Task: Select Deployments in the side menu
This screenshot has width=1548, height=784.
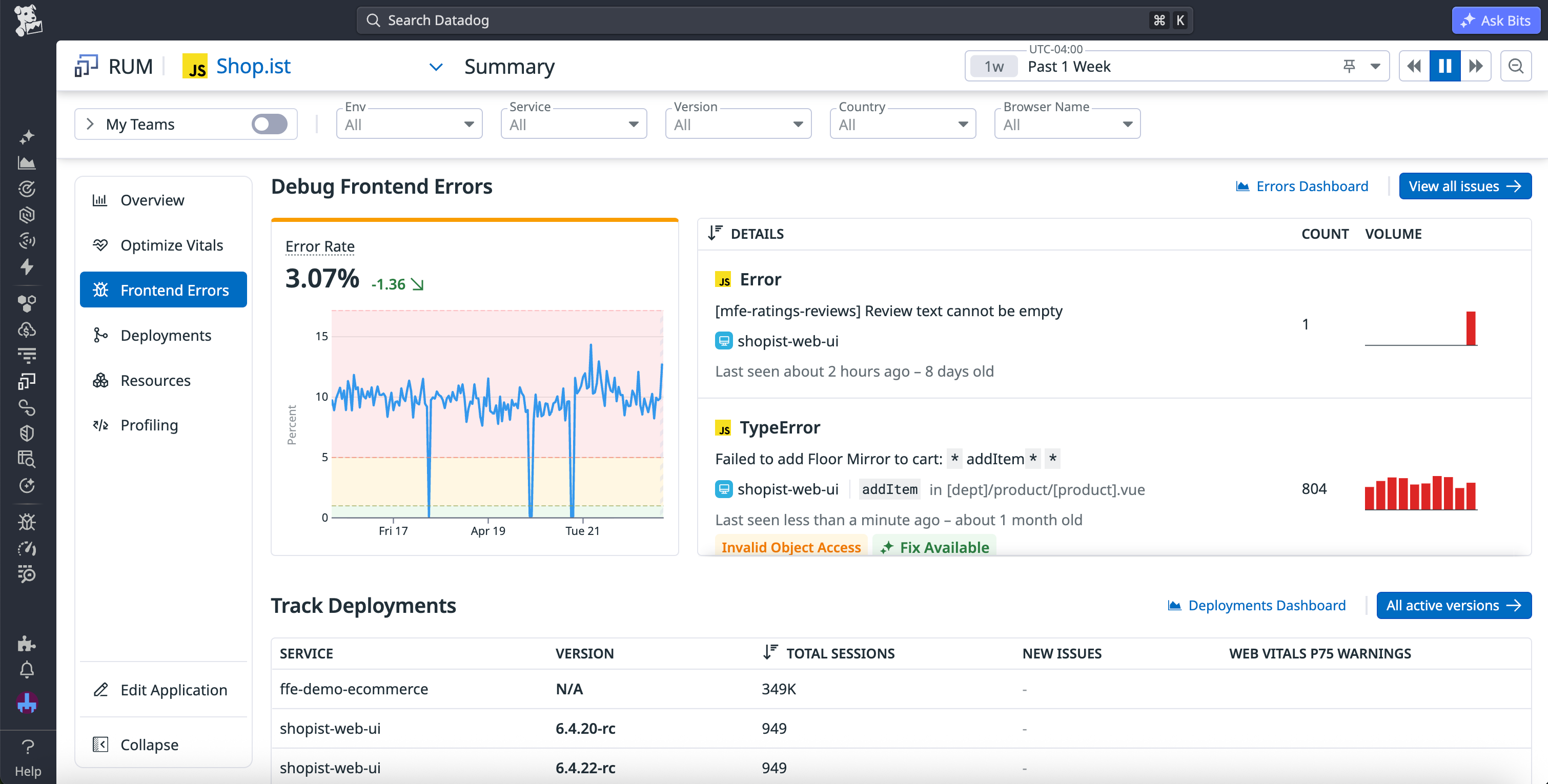Action: tap(164, 335)
